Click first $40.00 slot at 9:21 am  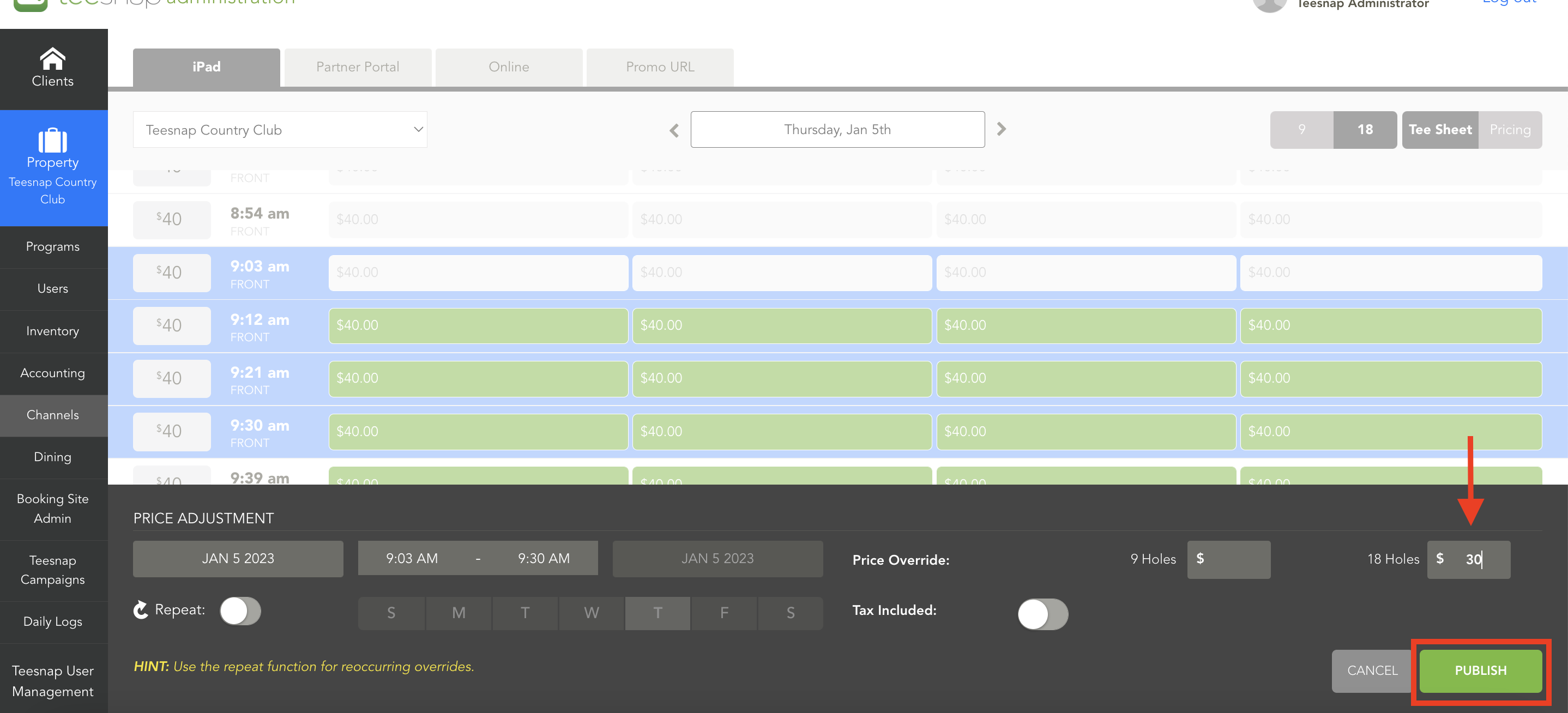(479, 378)
